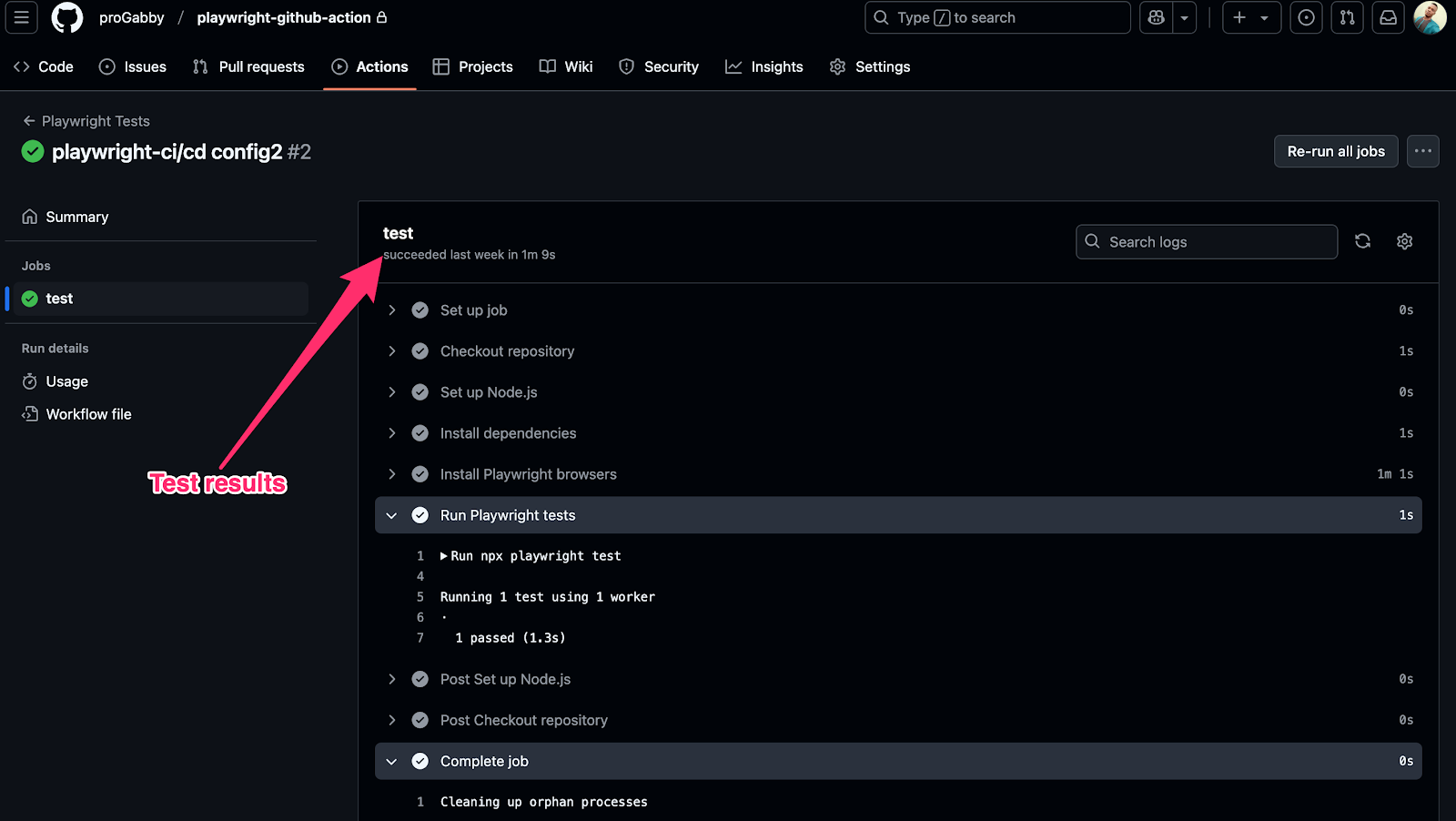
Task: Click the GitHub logo icon
Action: click(67, 17)
